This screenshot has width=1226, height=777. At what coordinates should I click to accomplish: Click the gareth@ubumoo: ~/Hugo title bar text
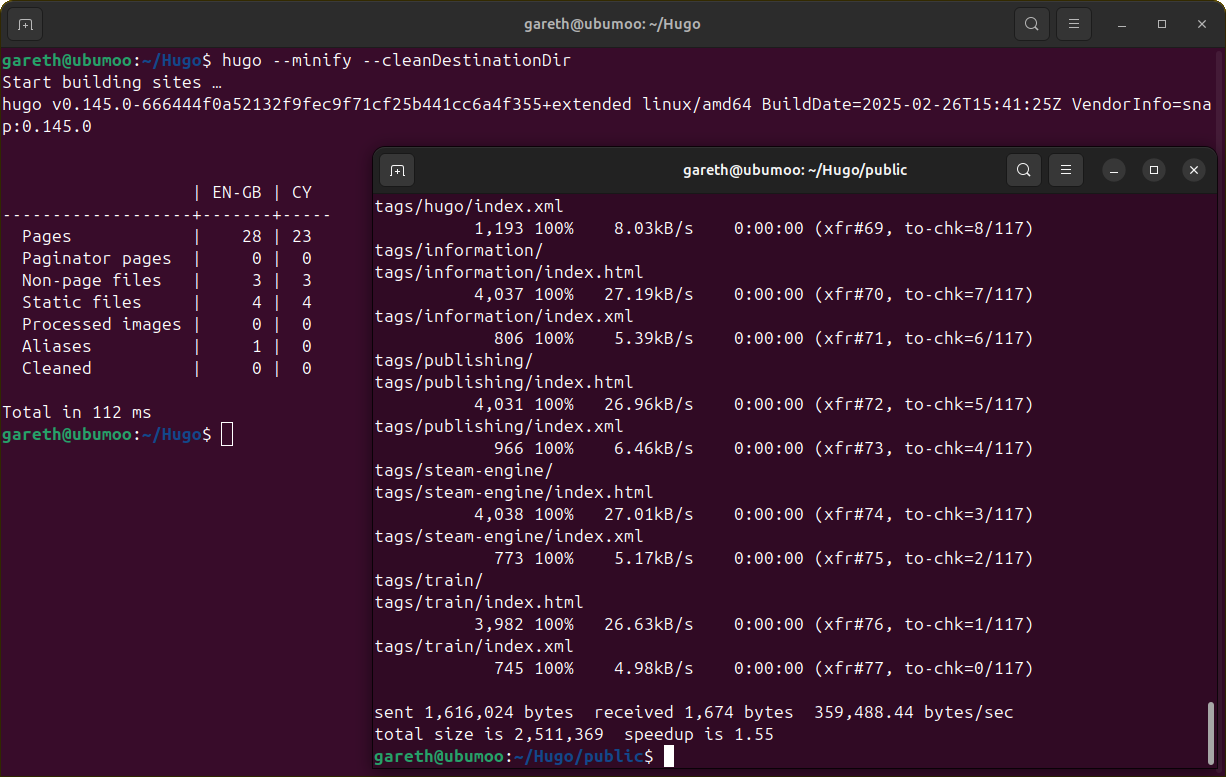pos(611,24)
